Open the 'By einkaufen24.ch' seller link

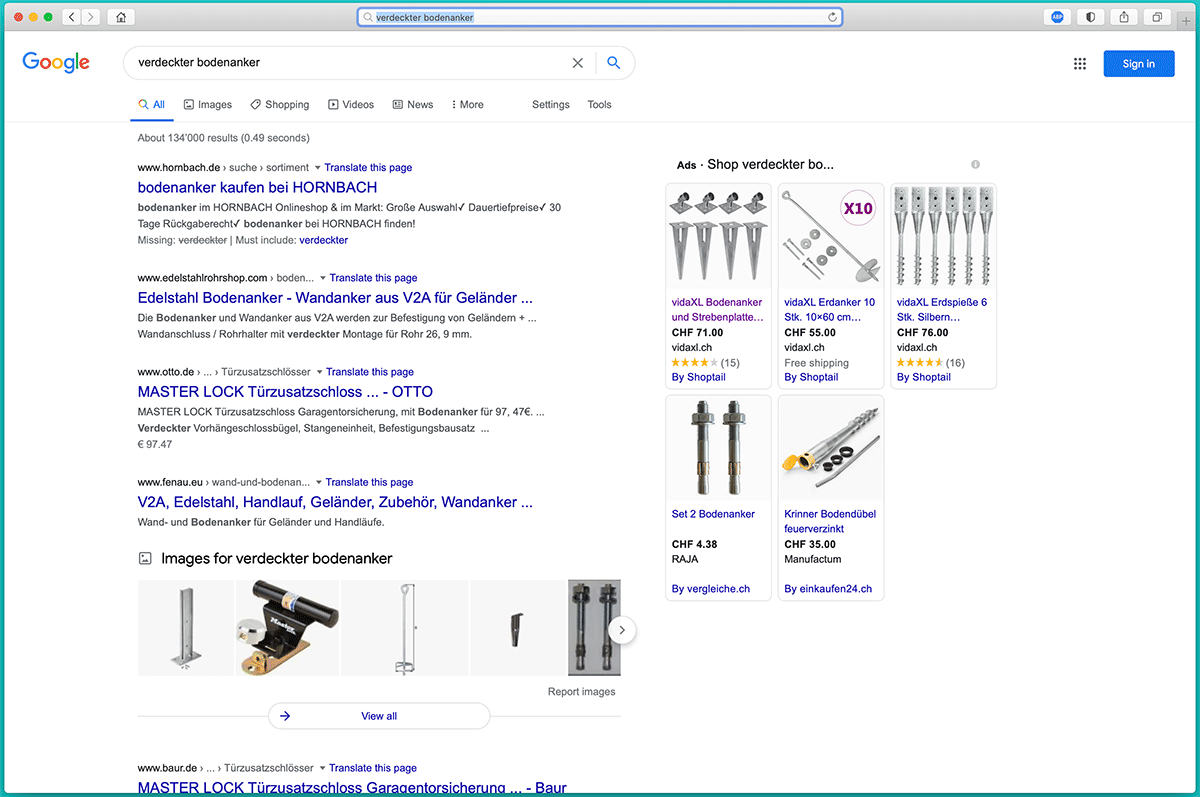[x=828, y=589]
